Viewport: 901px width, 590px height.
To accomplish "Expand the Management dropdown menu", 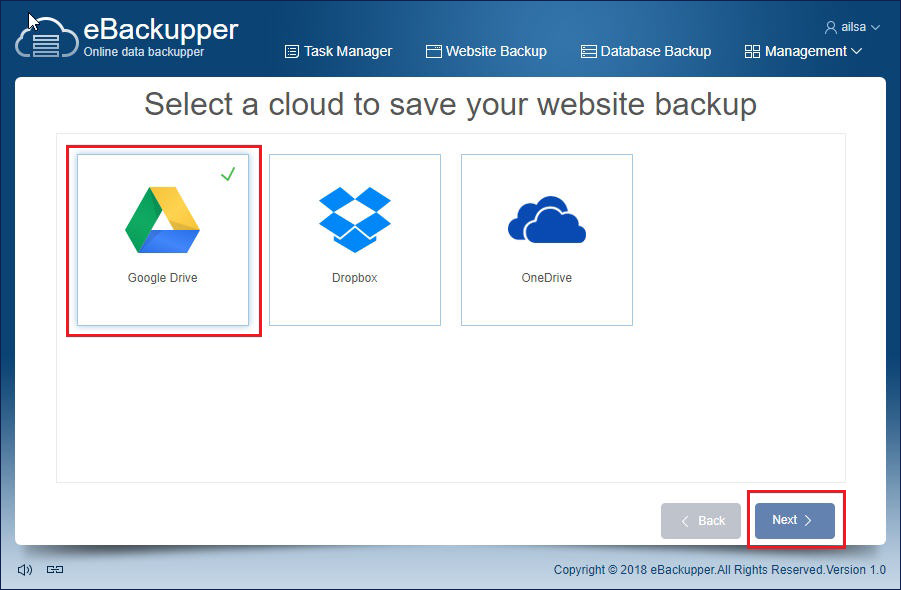I will pos(803,51).
